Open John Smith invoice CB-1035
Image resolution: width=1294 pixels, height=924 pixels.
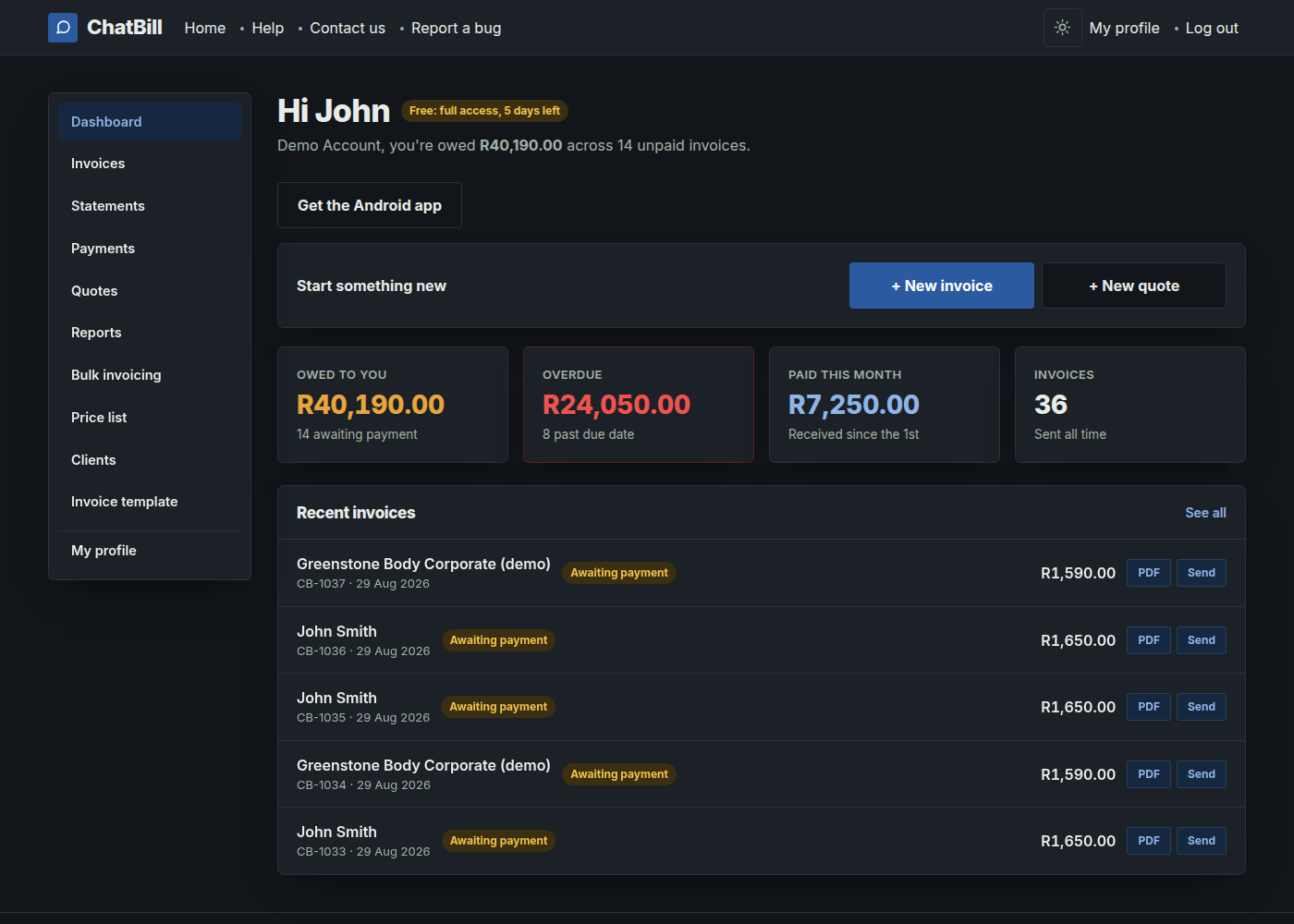coord(363,707)
